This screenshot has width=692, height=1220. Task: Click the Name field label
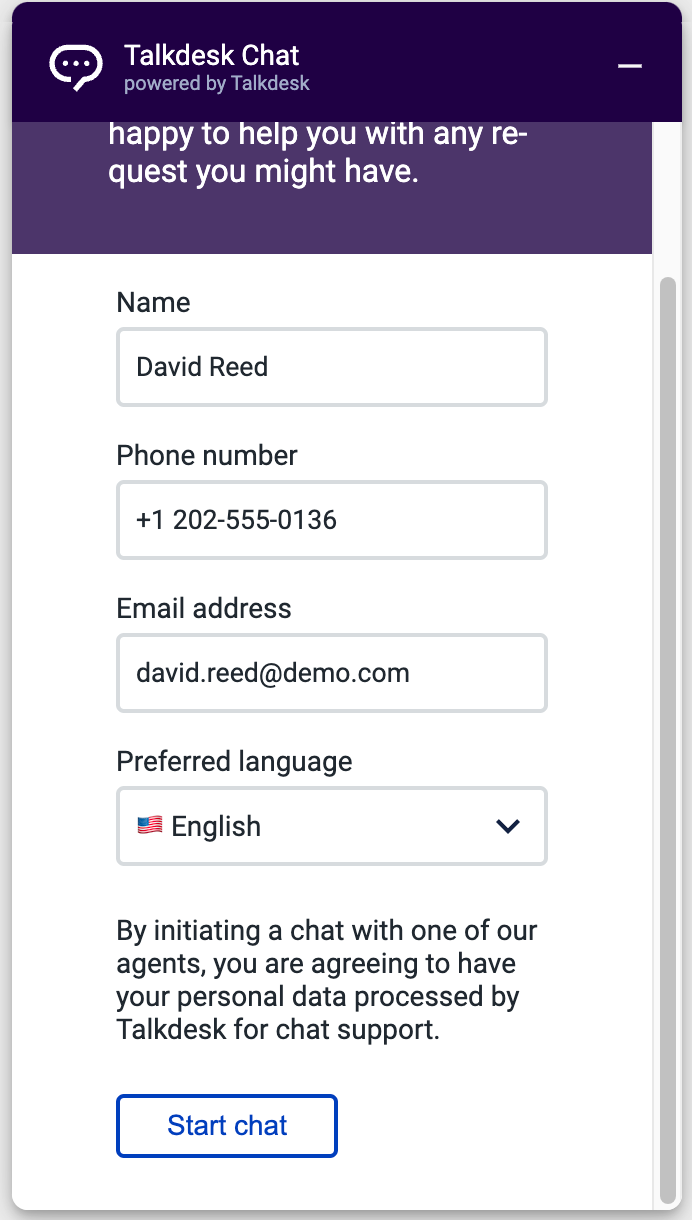tap(153, 302)
